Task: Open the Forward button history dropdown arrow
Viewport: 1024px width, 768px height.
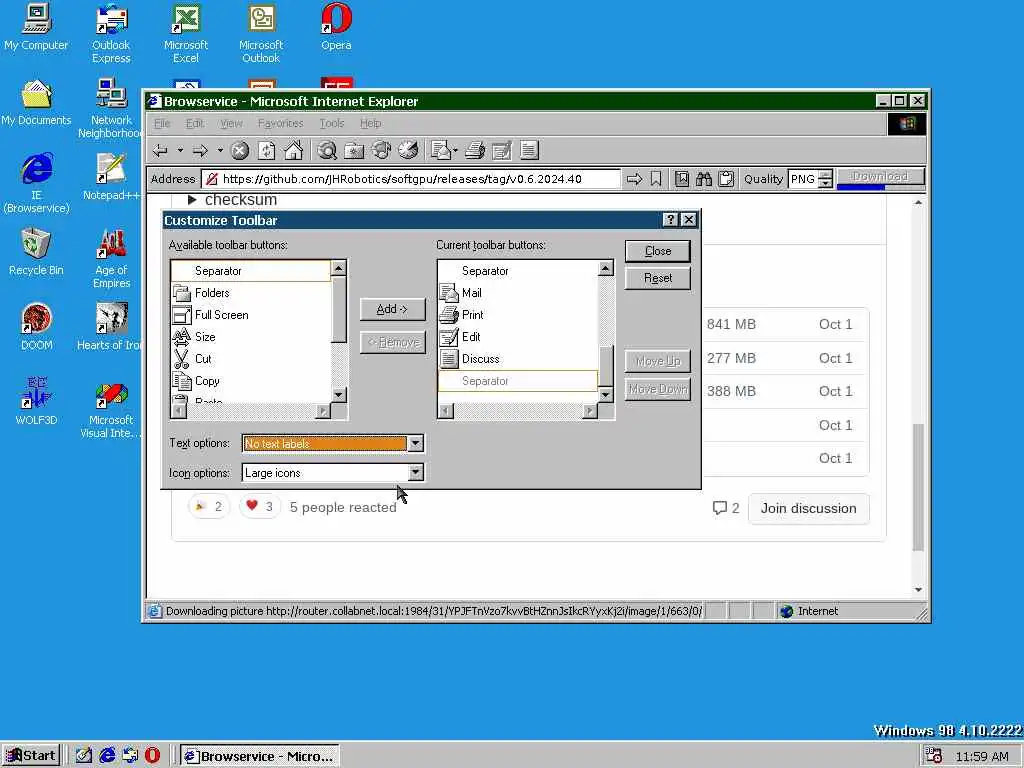Action: (220, 151)
